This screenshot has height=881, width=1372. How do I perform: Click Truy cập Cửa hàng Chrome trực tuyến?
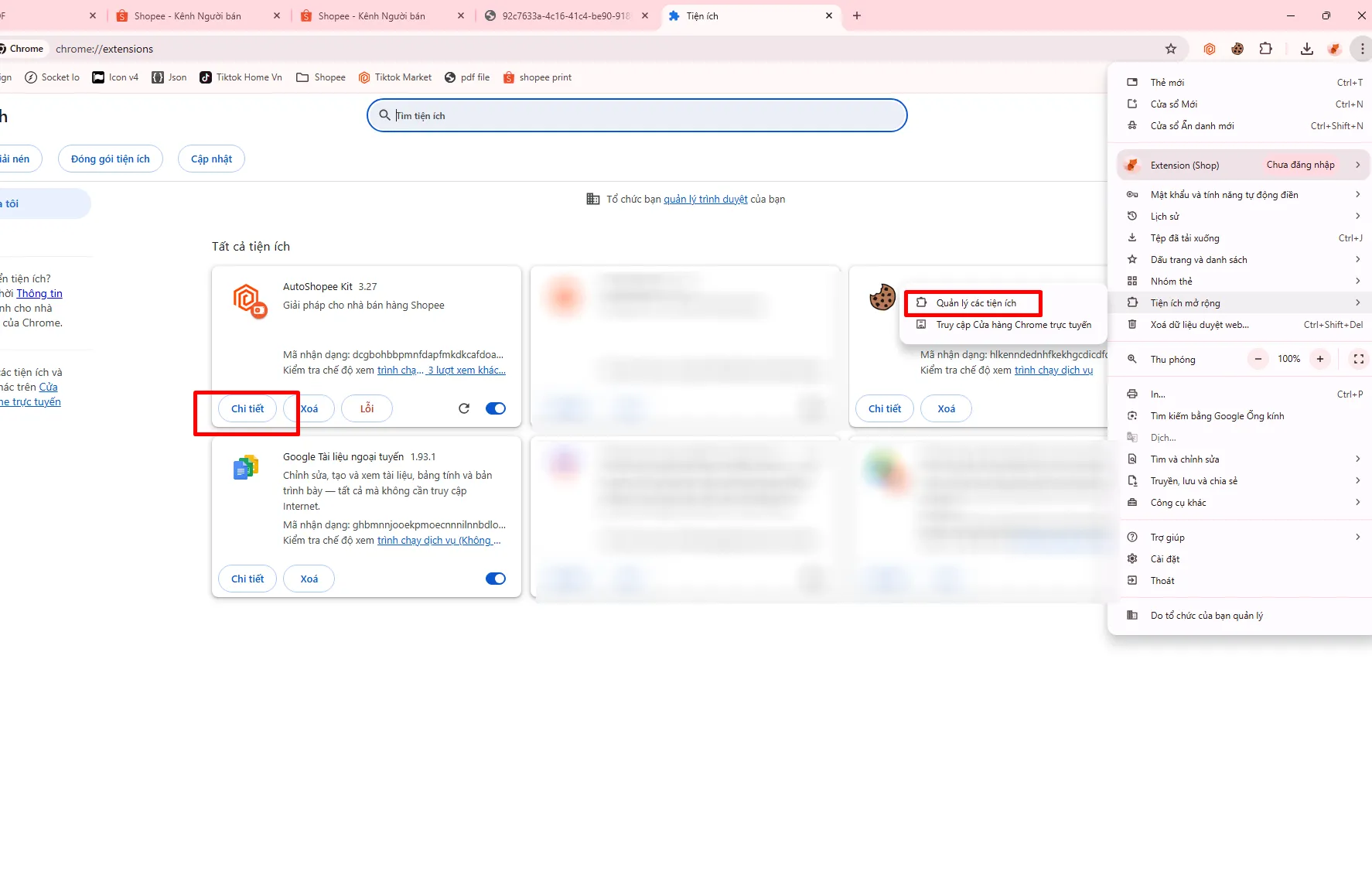[1004, 325]
